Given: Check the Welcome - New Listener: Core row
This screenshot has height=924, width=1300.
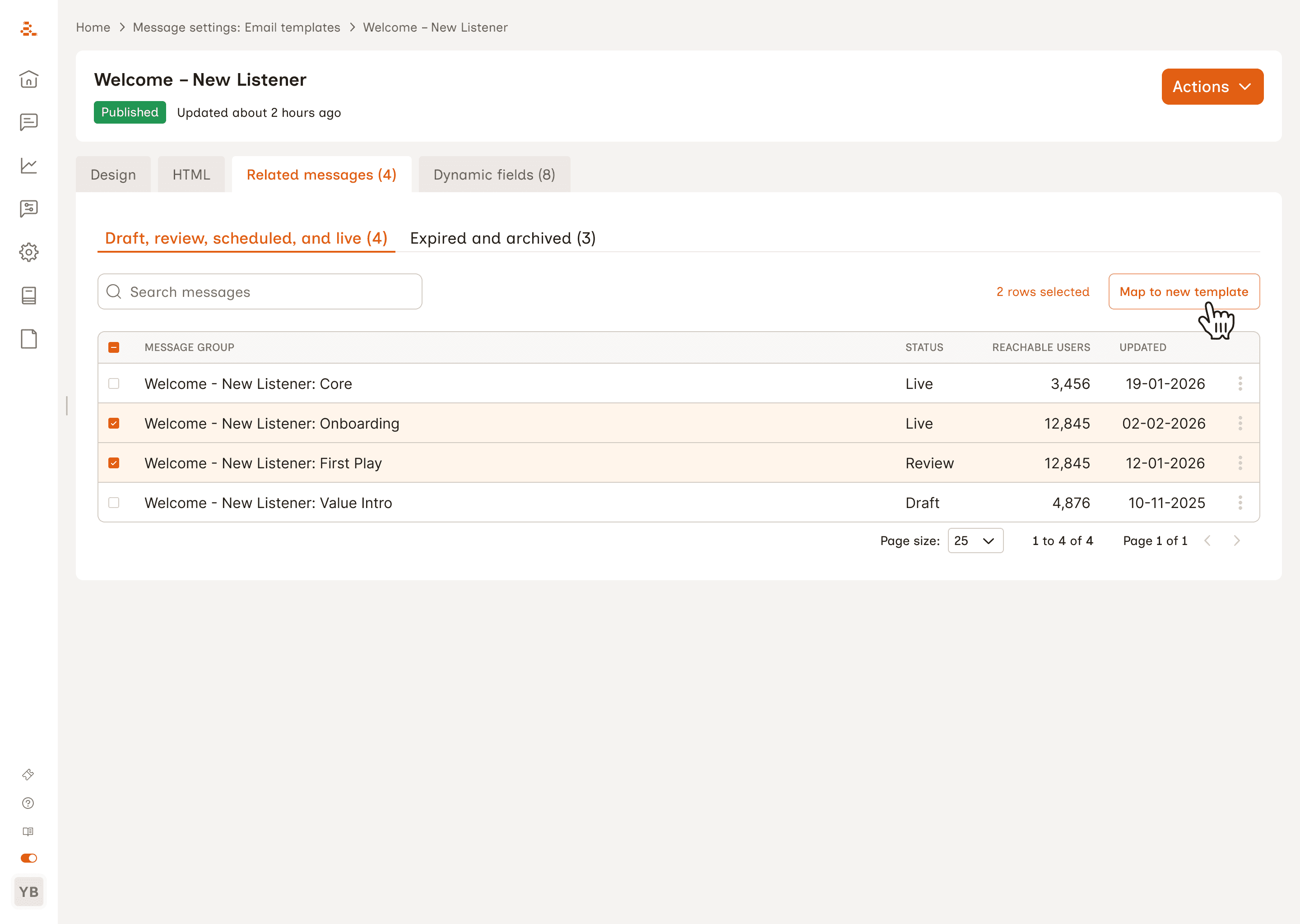Looking at the screenshot, I should tap(114, 383).
